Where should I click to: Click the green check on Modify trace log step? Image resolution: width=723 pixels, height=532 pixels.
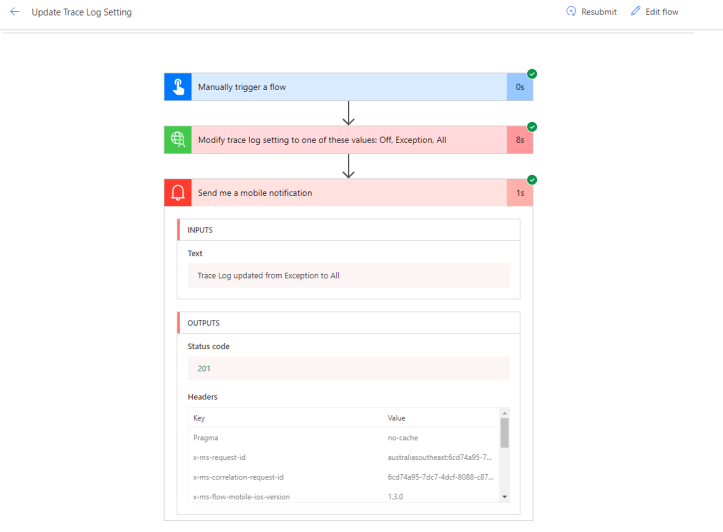click(x=532, y=127)
